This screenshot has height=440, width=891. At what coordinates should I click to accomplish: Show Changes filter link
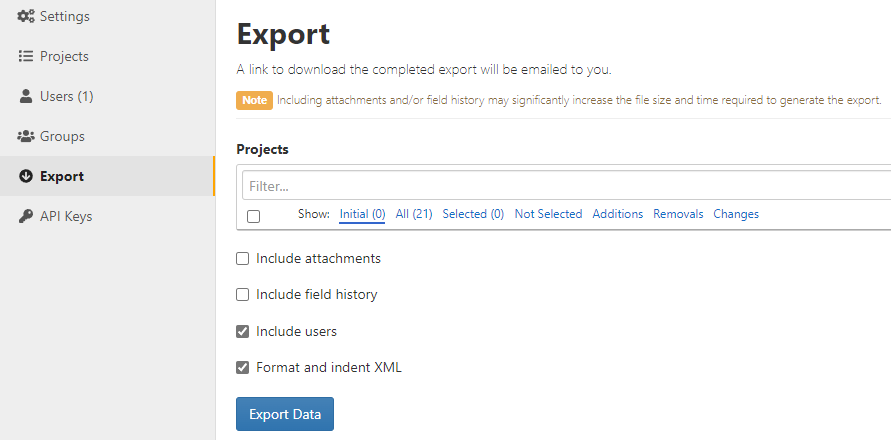[736, 214]
